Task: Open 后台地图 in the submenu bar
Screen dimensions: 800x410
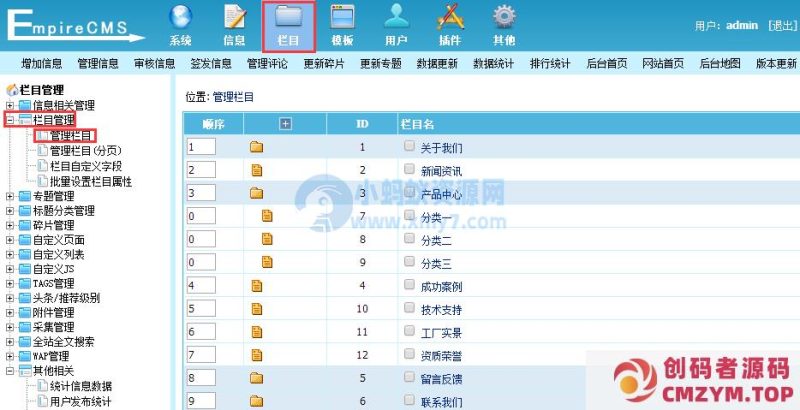Action: tap(720, 64)
